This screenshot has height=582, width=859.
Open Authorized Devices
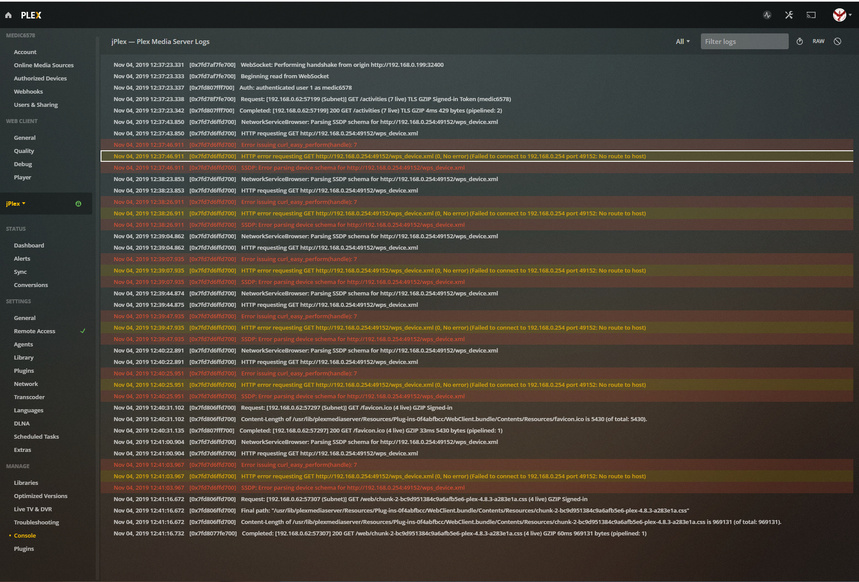[40, 78]
